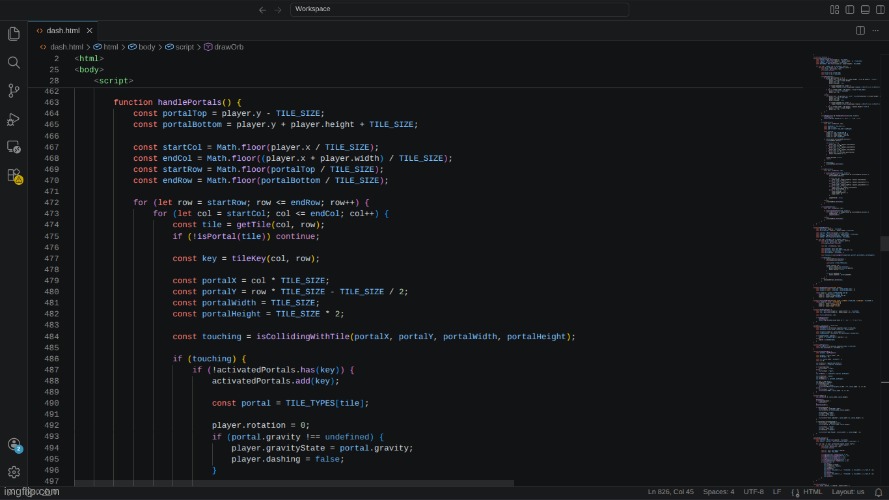Open the editor More Actions ellipsis menu
889x500 pixels.
(x=877, y=30)
